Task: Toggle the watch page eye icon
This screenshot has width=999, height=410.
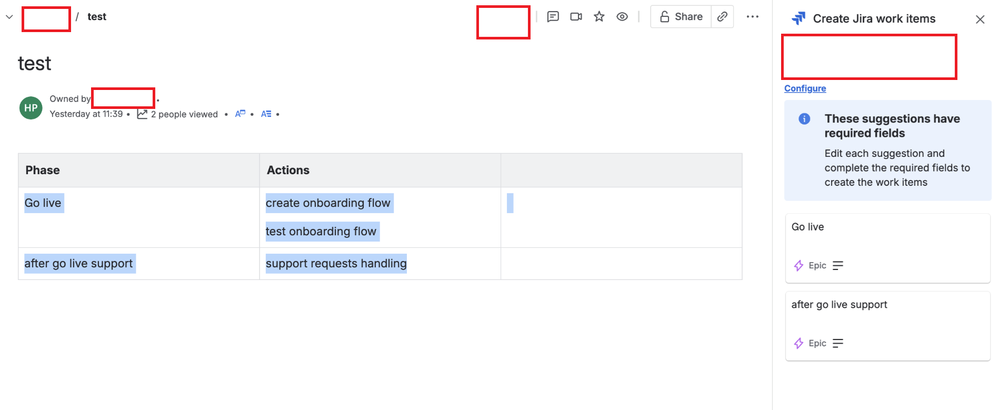Action: pos(622,17)
